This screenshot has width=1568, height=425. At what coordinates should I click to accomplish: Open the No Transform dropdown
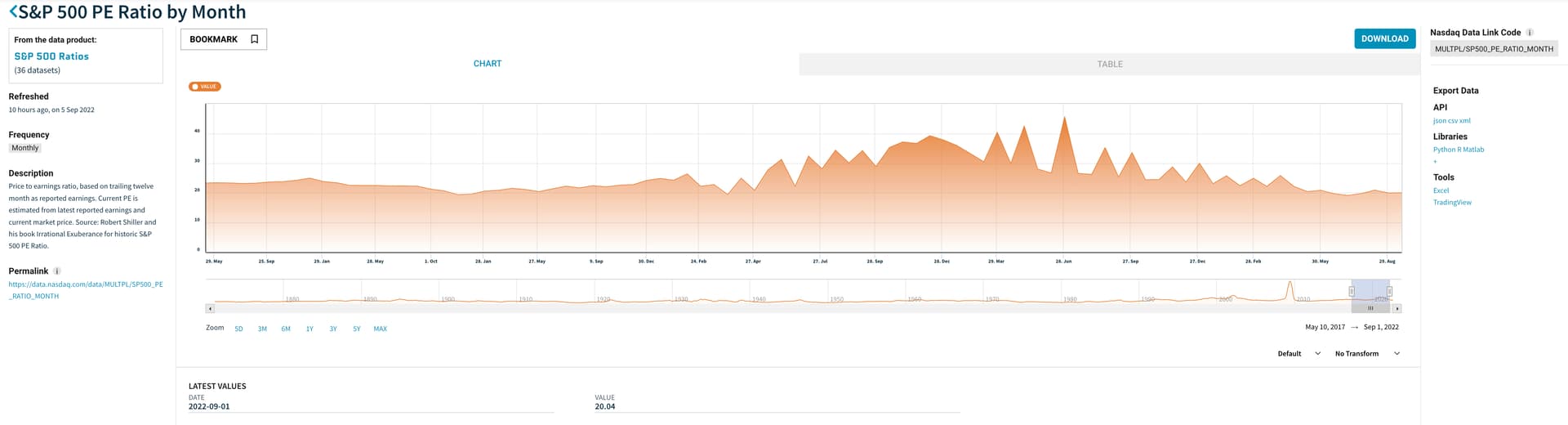pyautogui.click(x=1367, y=354)
